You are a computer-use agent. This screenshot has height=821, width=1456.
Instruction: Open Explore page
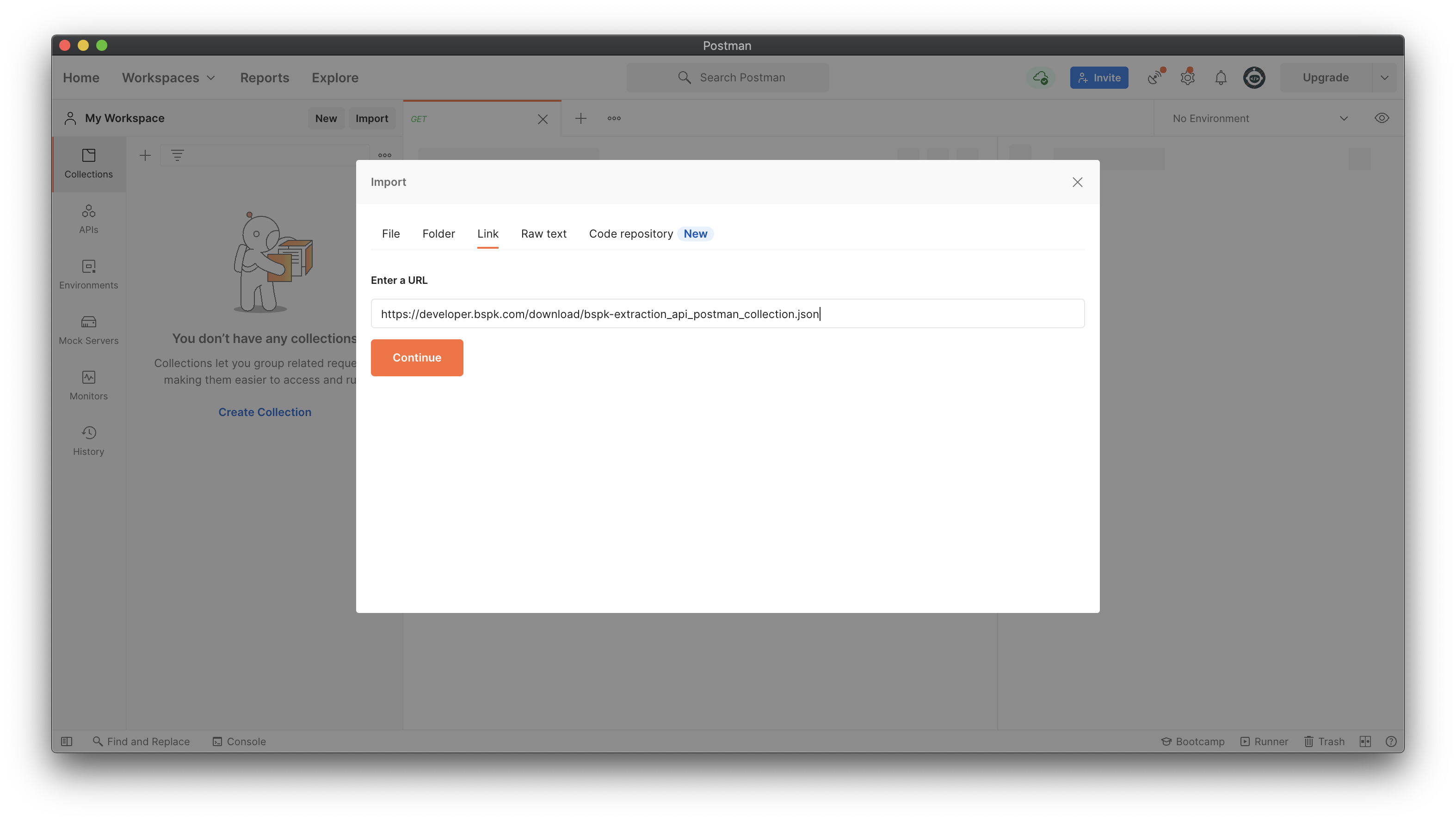click(335, 77)
